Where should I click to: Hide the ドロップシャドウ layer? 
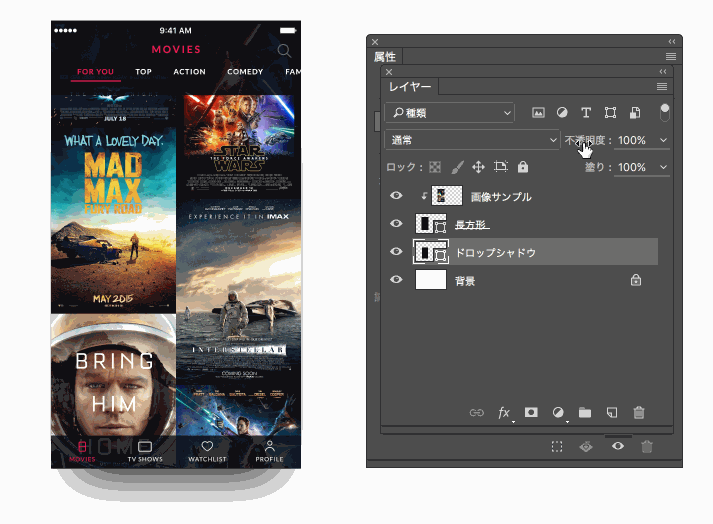396,252
